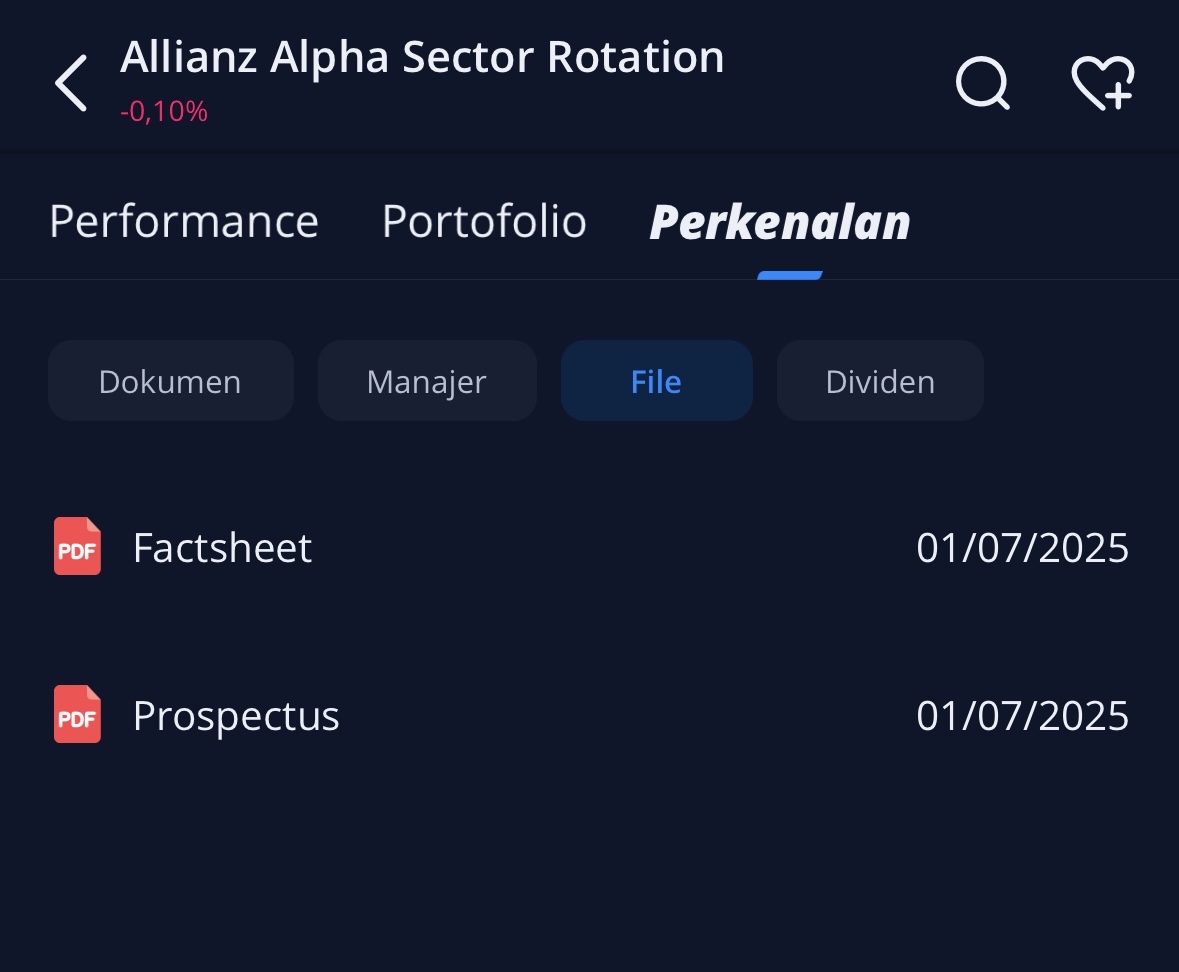The height and width of the screenshot is (972, 1179).
Task: Open the Factsheet document link
Action: 223,547
